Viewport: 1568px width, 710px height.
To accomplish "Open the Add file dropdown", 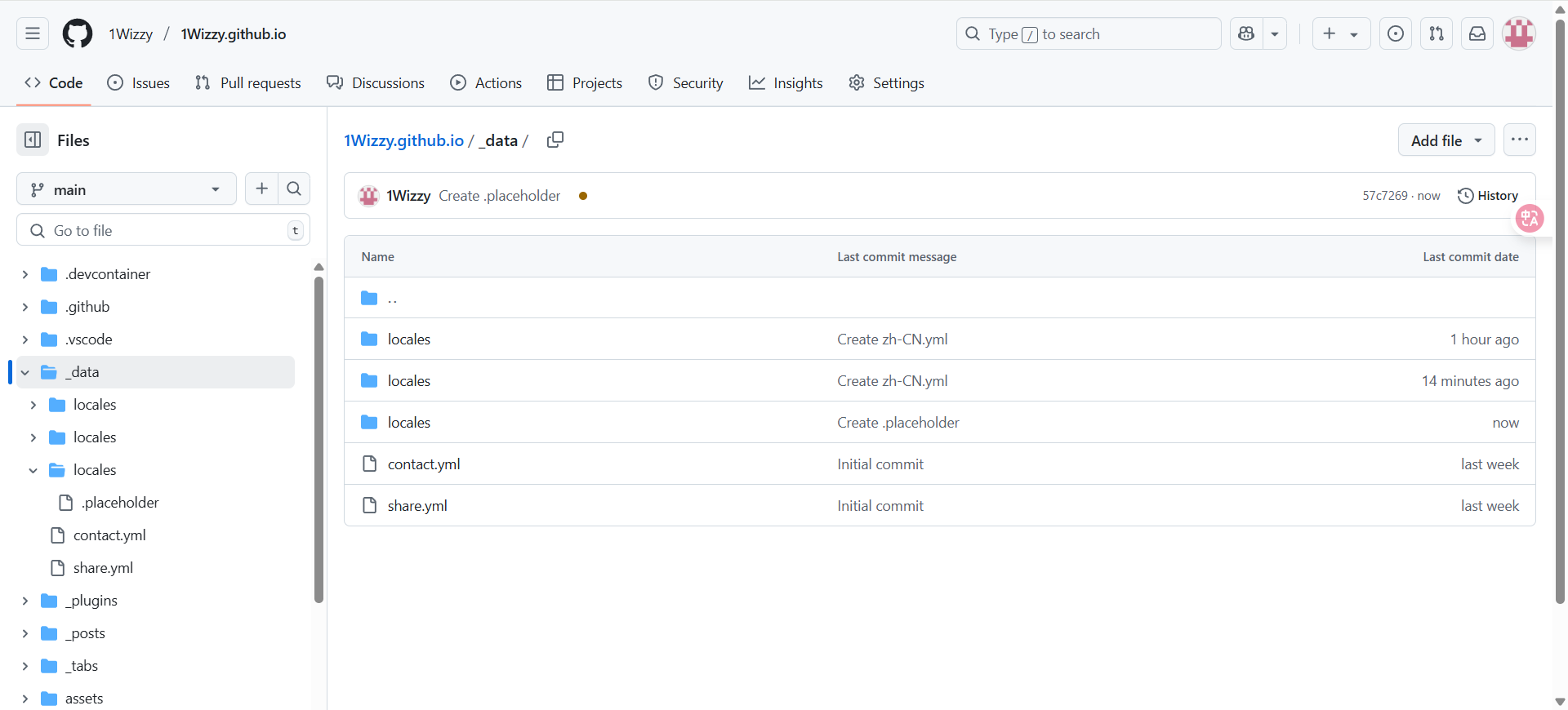I will (x=1446, y=140).
